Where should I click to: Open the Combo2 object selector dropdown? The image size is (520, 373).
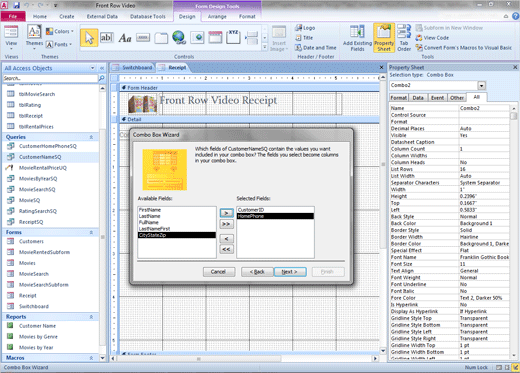click(x=481, y=86)
